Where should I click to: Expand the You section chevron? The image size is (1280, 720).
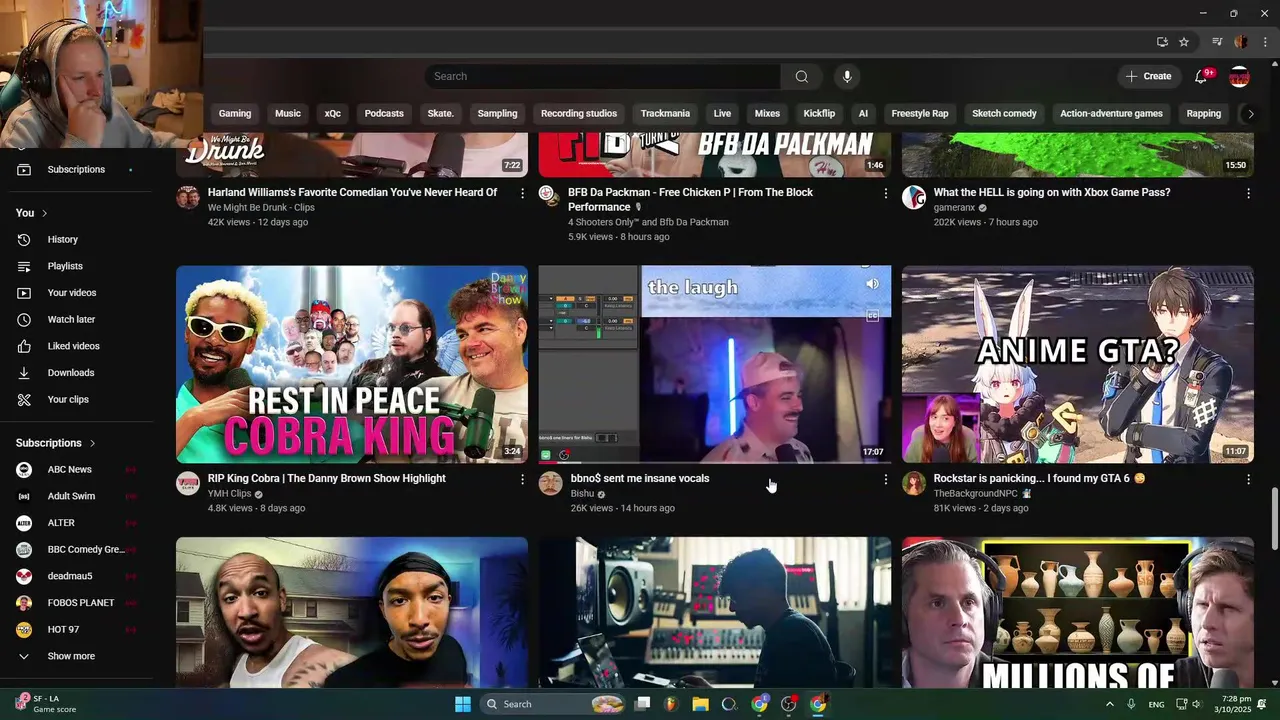click(x=44, y=213)
